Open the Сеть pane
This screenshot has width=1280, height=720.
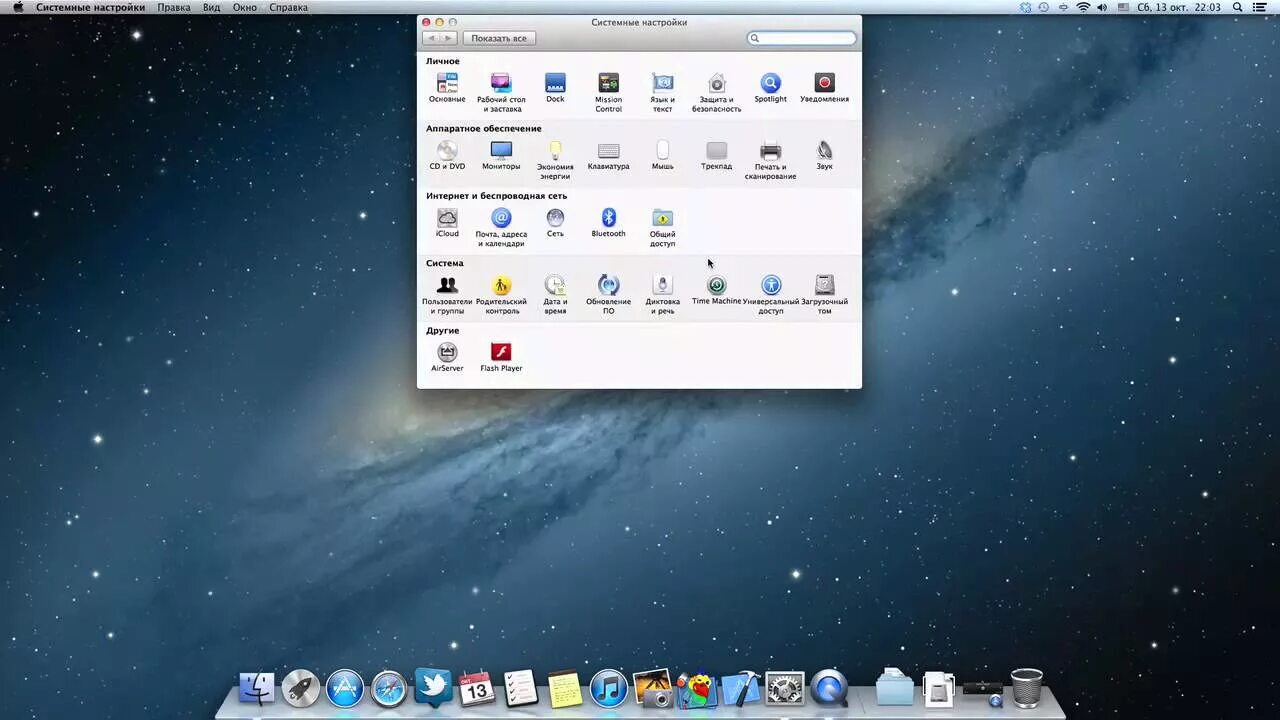coord(555,222)
